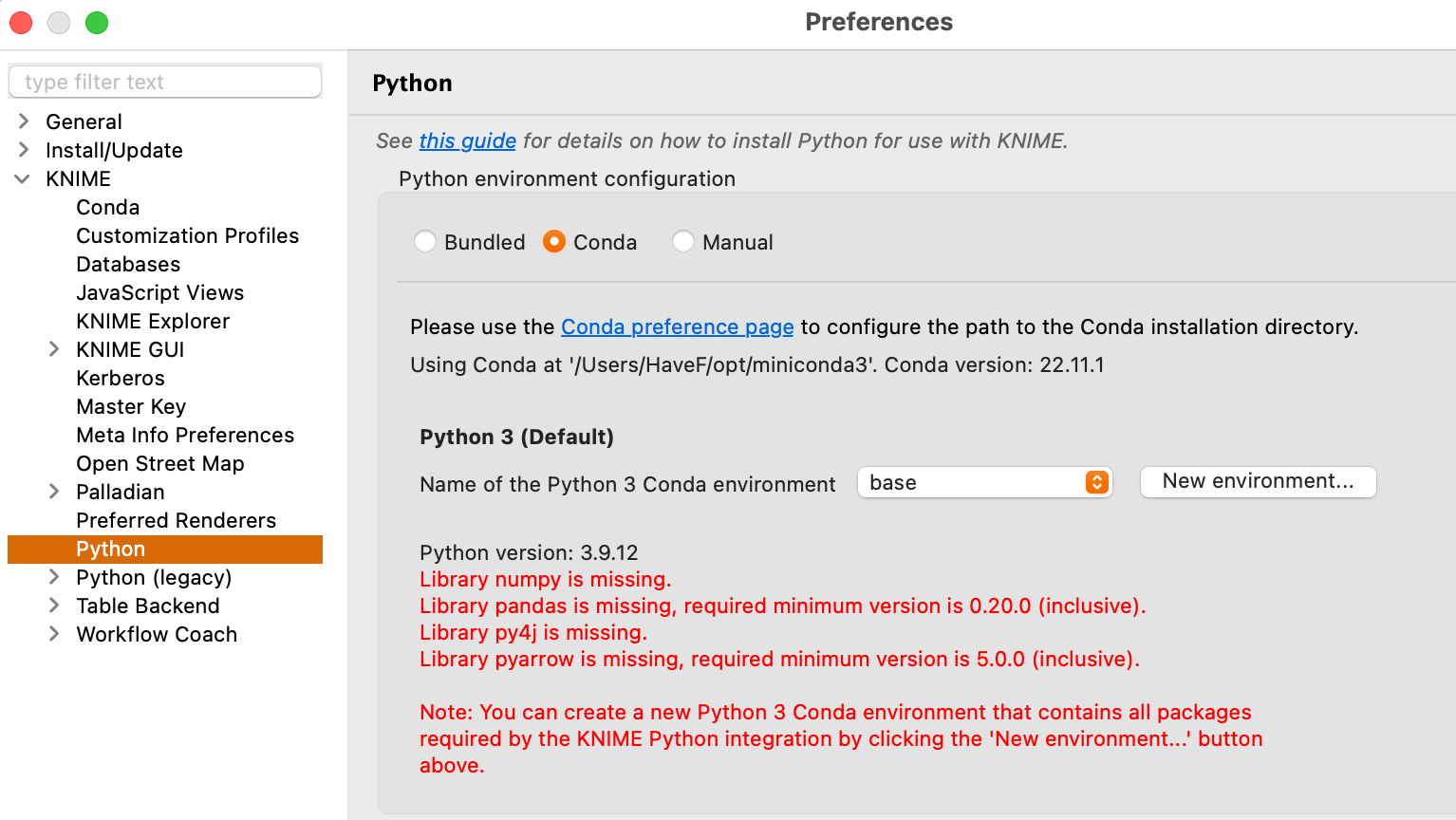The image size is (1456, 820).
Task: Open the 'this guide' link
Action: pyautogui.click(x=468, y=140)
